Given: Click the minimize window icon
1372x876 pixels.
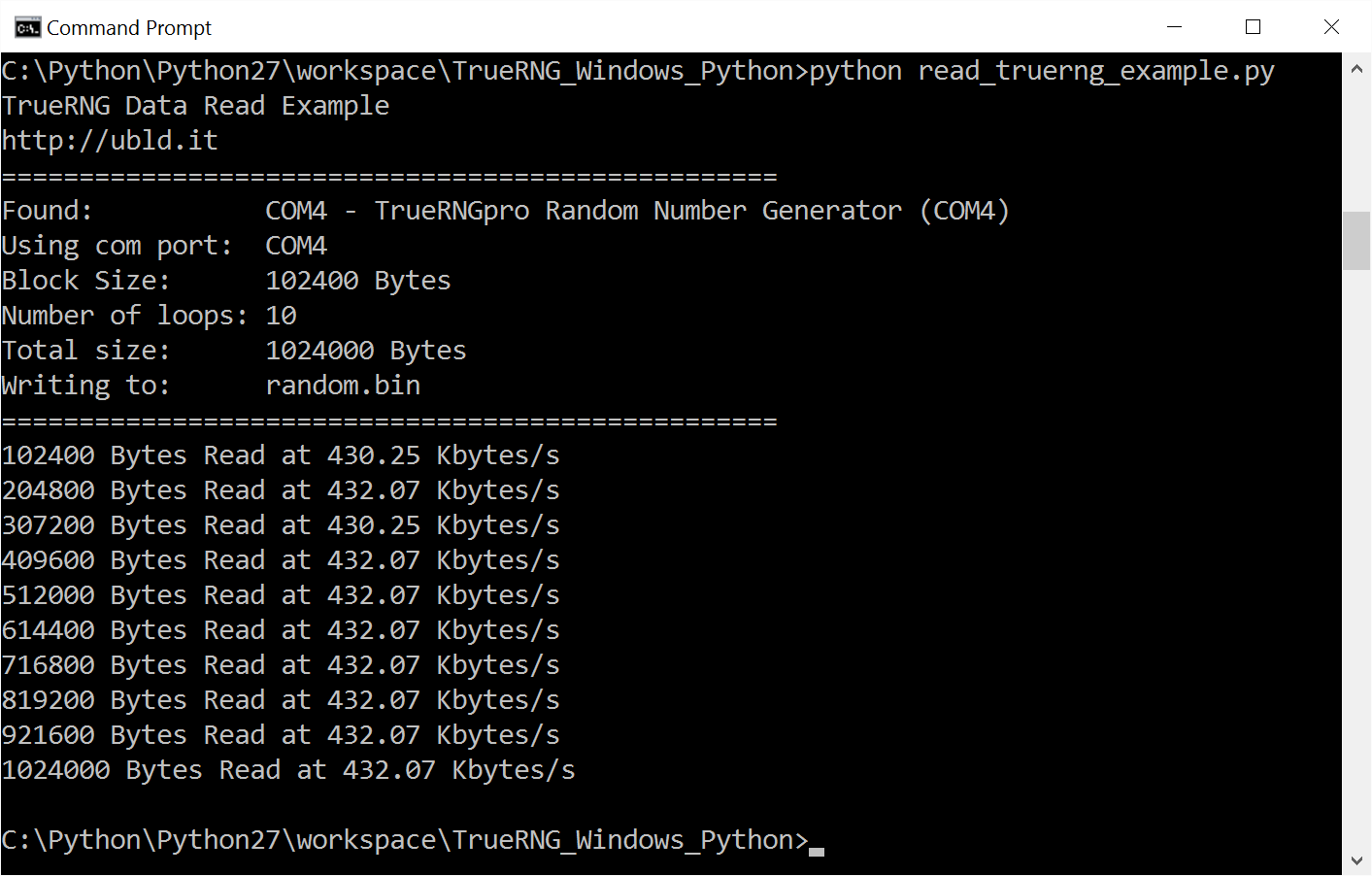Looking at the screenshot, I should click(1174, 27).
